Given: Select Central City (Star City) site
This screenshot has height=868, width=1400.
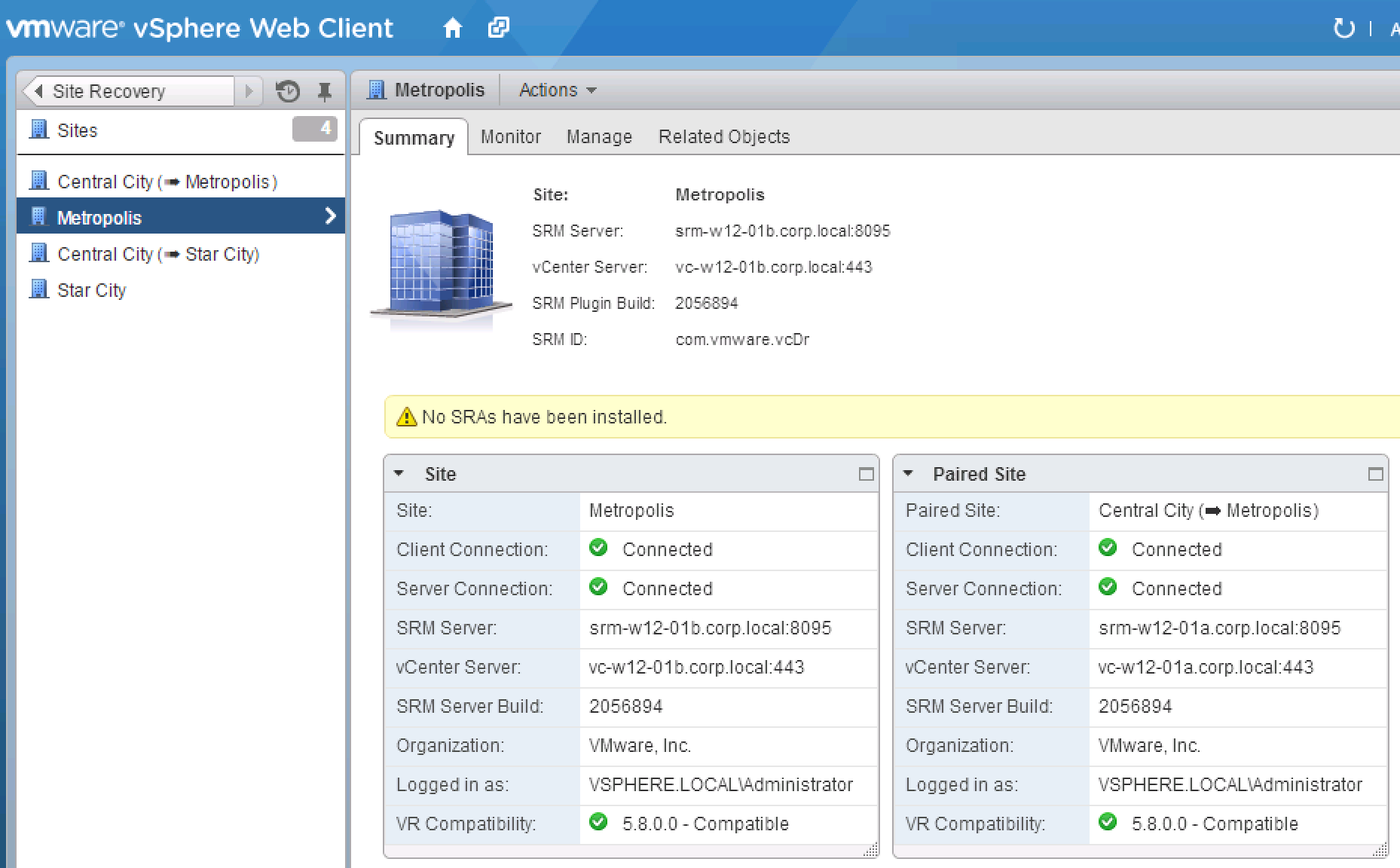Looking at the screenshot, I should tap(181, 254).
